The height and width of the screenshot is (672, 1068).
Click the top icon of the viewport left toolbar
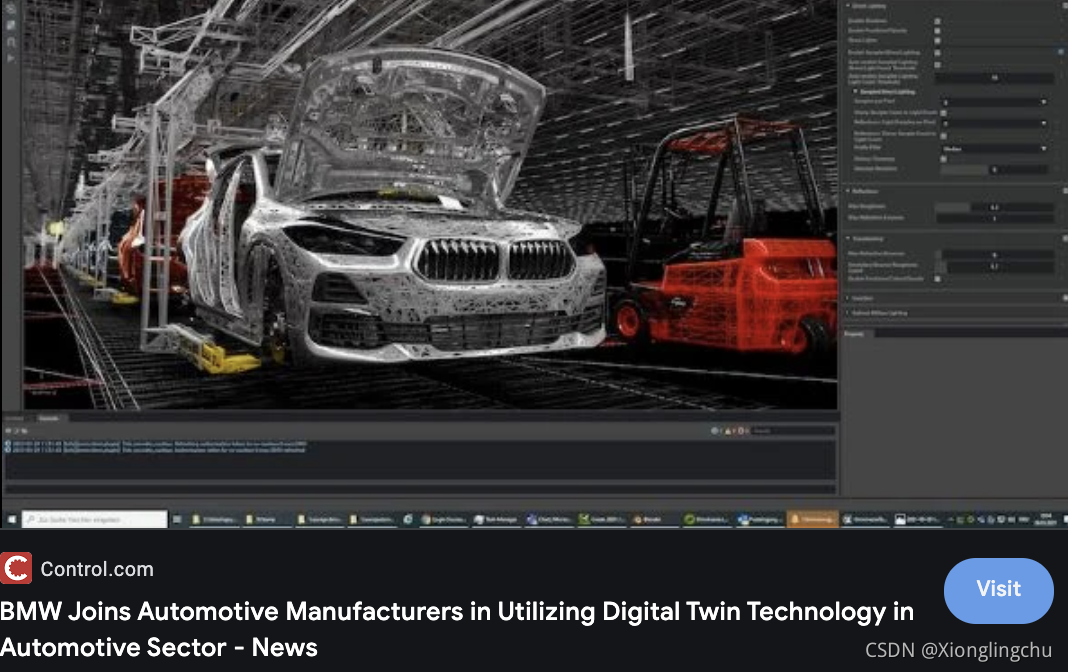tap(12, 8)
